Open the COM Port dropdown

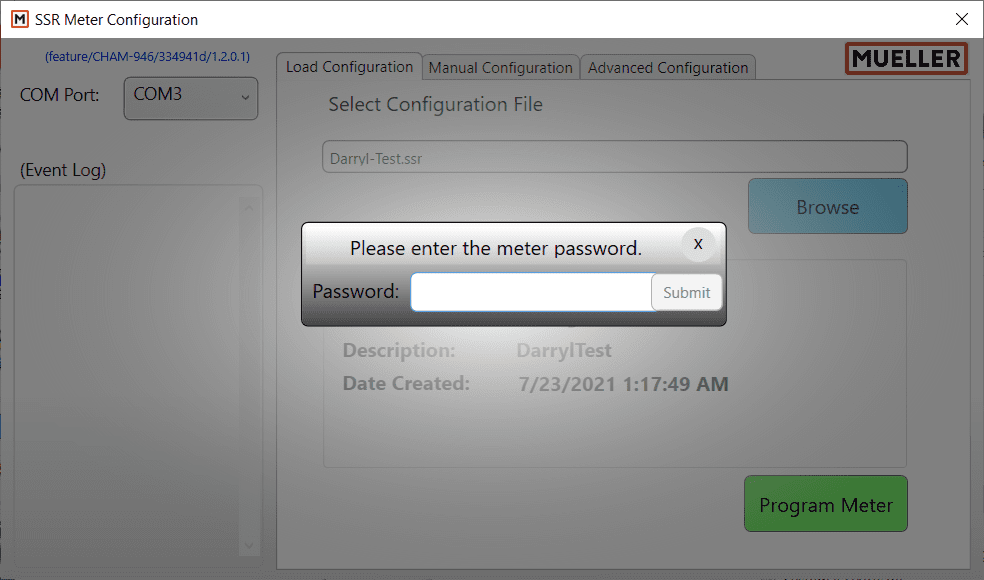191,98
